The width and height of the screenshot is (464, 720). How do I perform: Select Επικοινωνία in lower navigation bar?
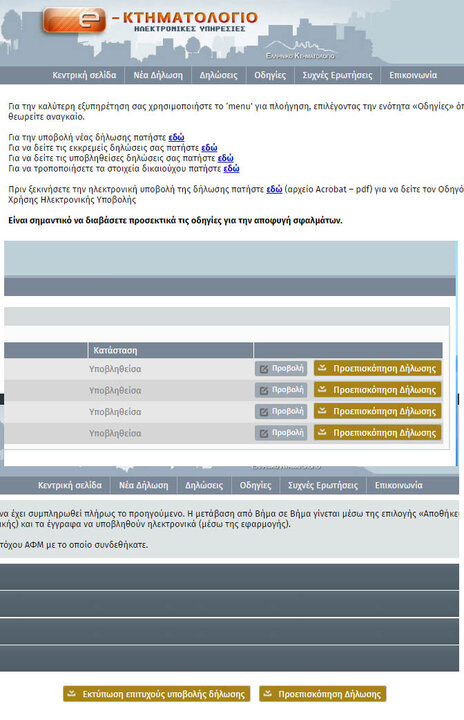(x=398, y=485)
